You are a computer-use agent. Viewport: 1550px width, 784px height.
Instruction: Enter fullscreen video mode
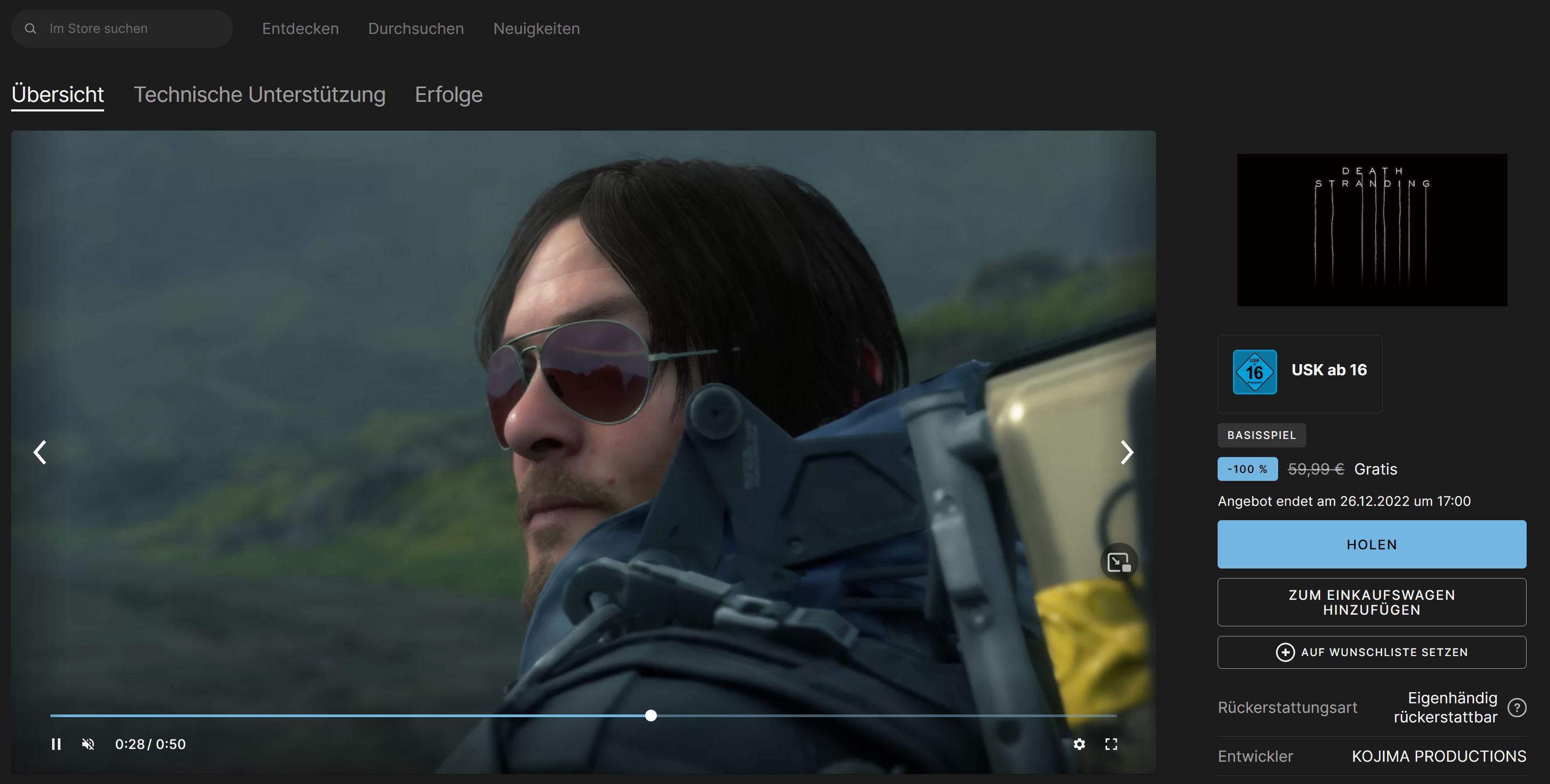tap(1111, 744)
